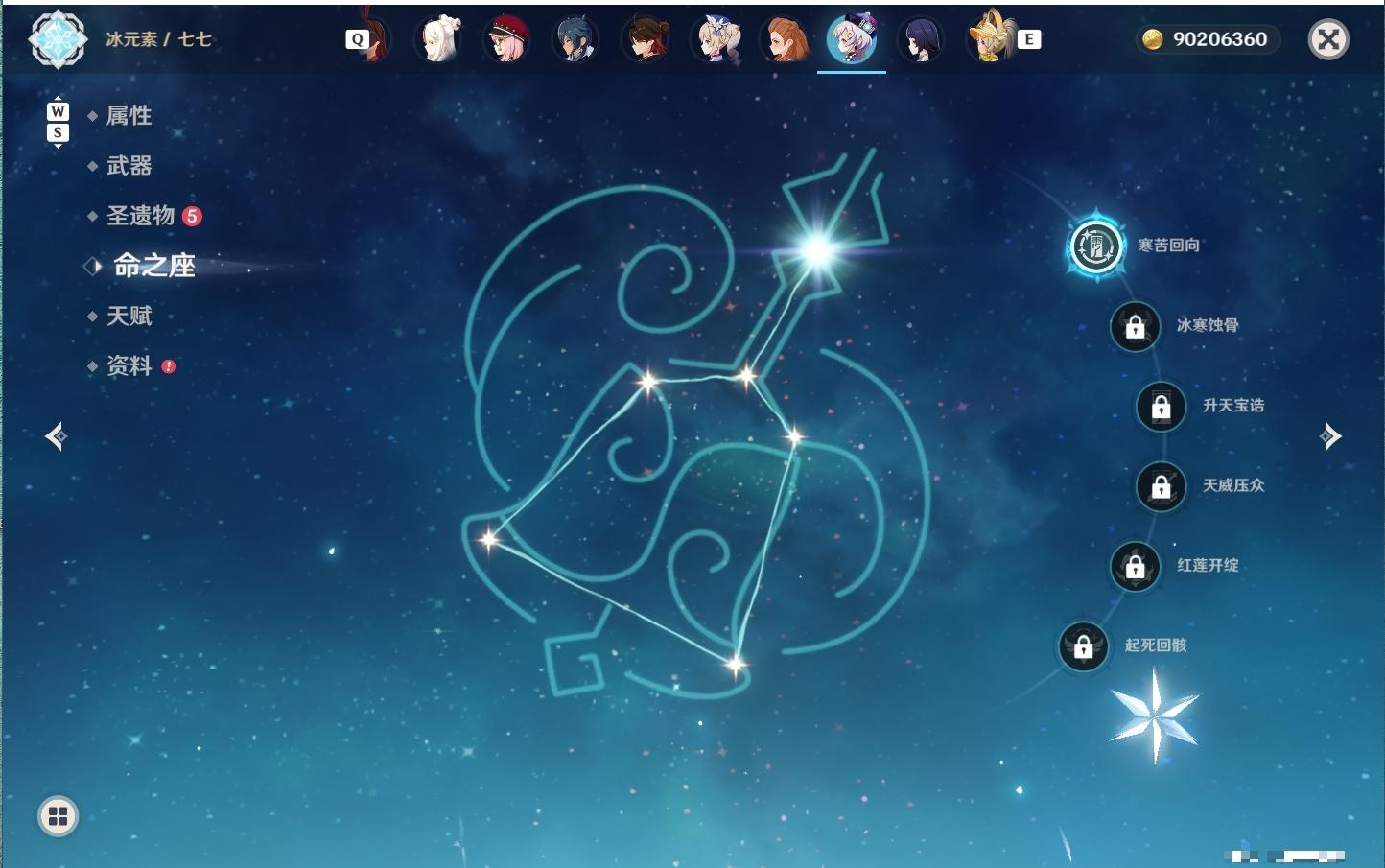This screenshot has height=868, width=1385.
Task: Go to next character with right arrow
Action: point(1330,436)
